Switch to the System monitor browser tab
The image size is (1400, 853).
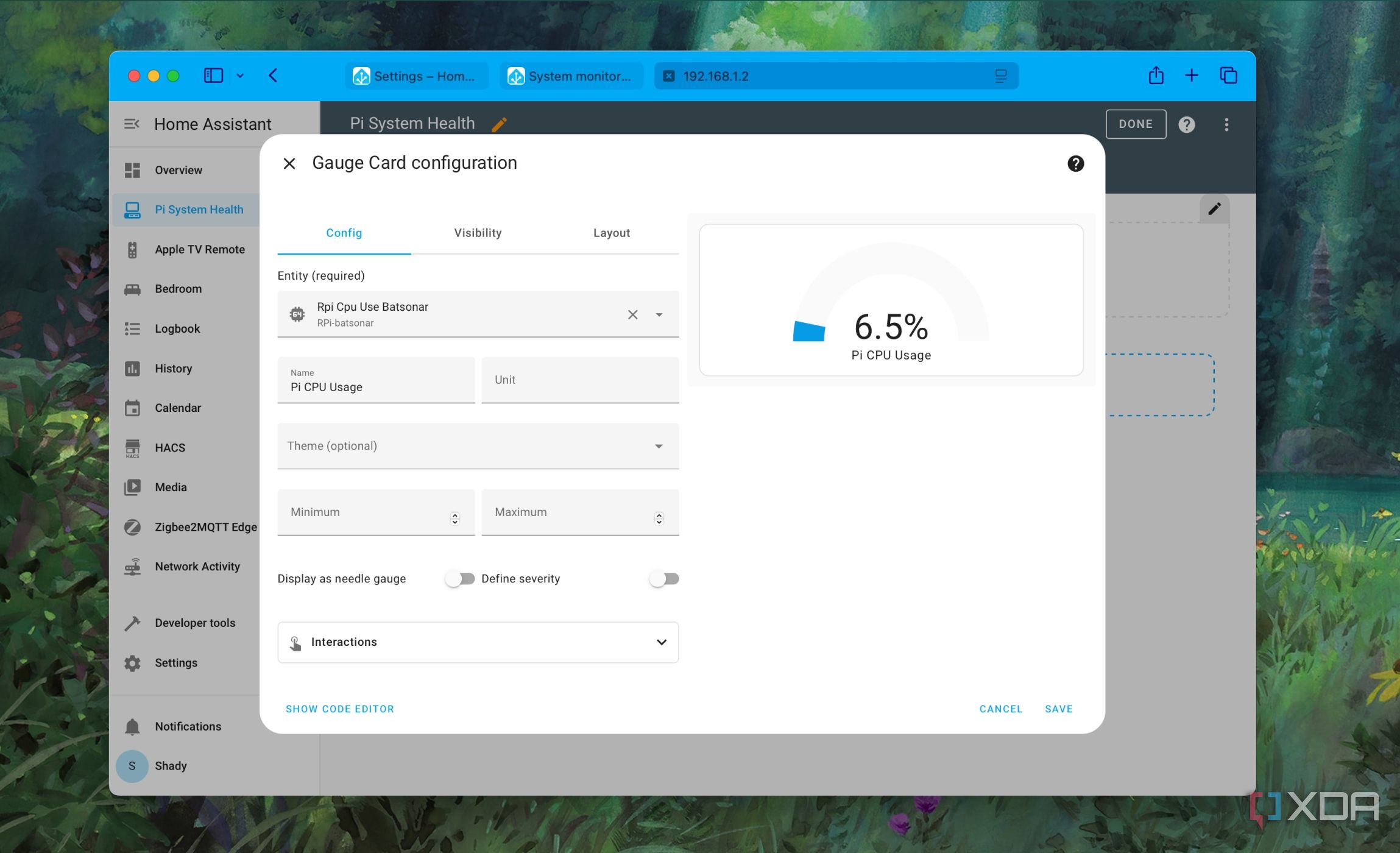click(571, 76)
